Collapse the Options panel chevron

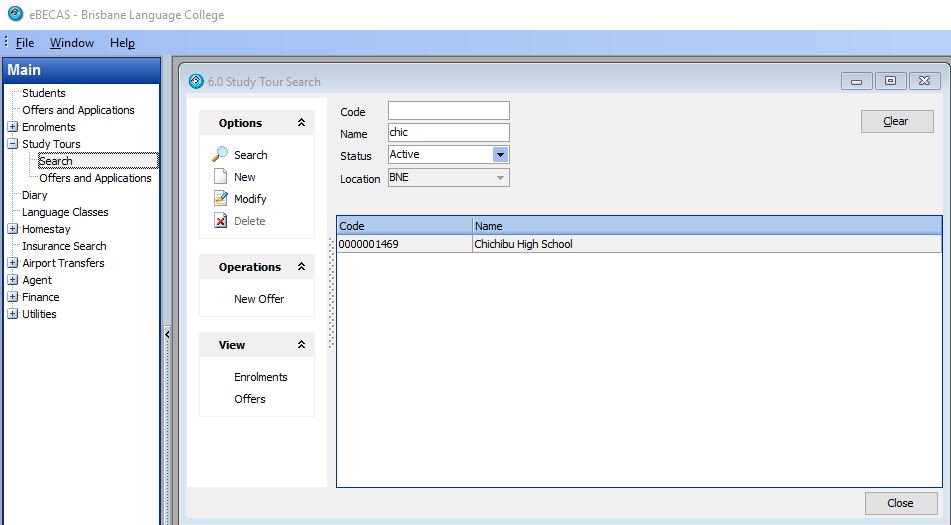301,123
